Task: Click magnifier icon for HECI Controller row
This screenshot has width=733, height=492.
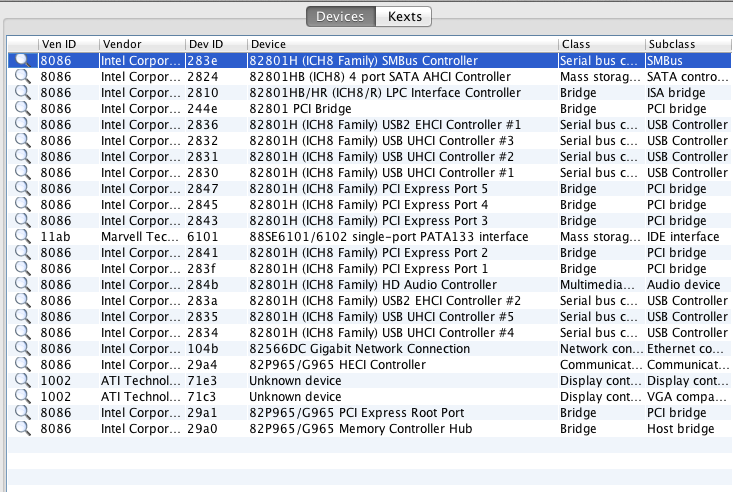Action: click(22, 365)
